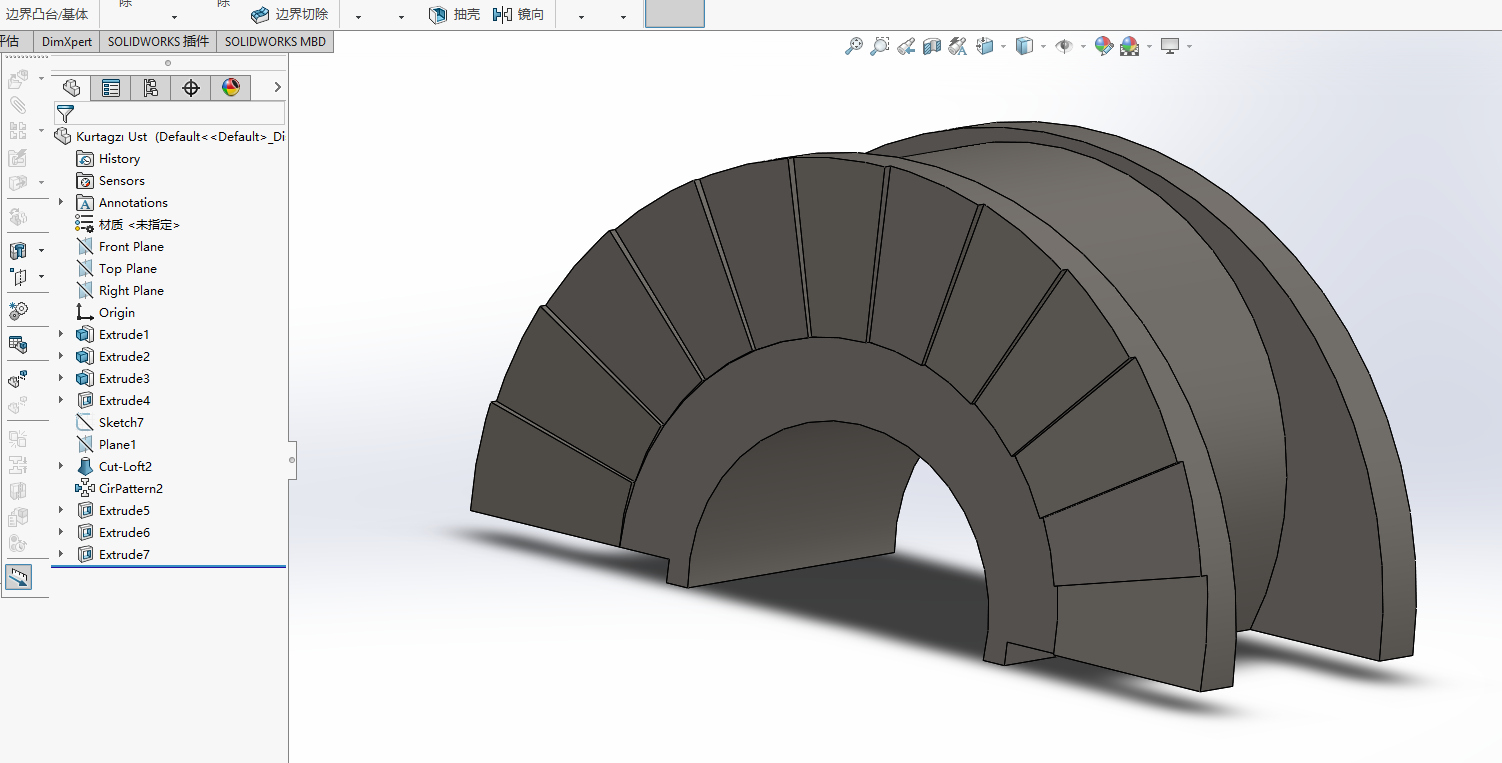Select CirPattern2 in the feature tree
Screen dimensions: 1502x763
click(x=130, y=488)
